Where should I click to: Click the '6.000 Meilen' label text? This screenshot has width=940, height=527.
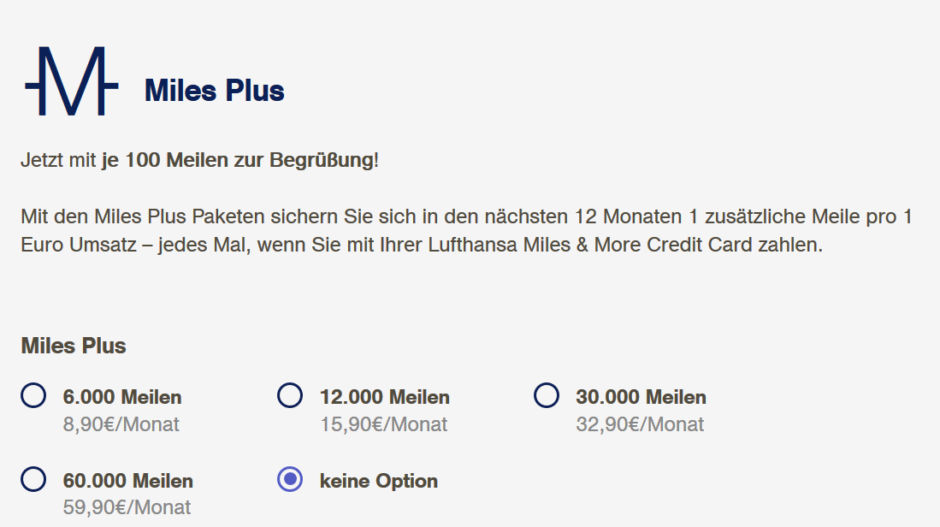click(x=122, y=397)
